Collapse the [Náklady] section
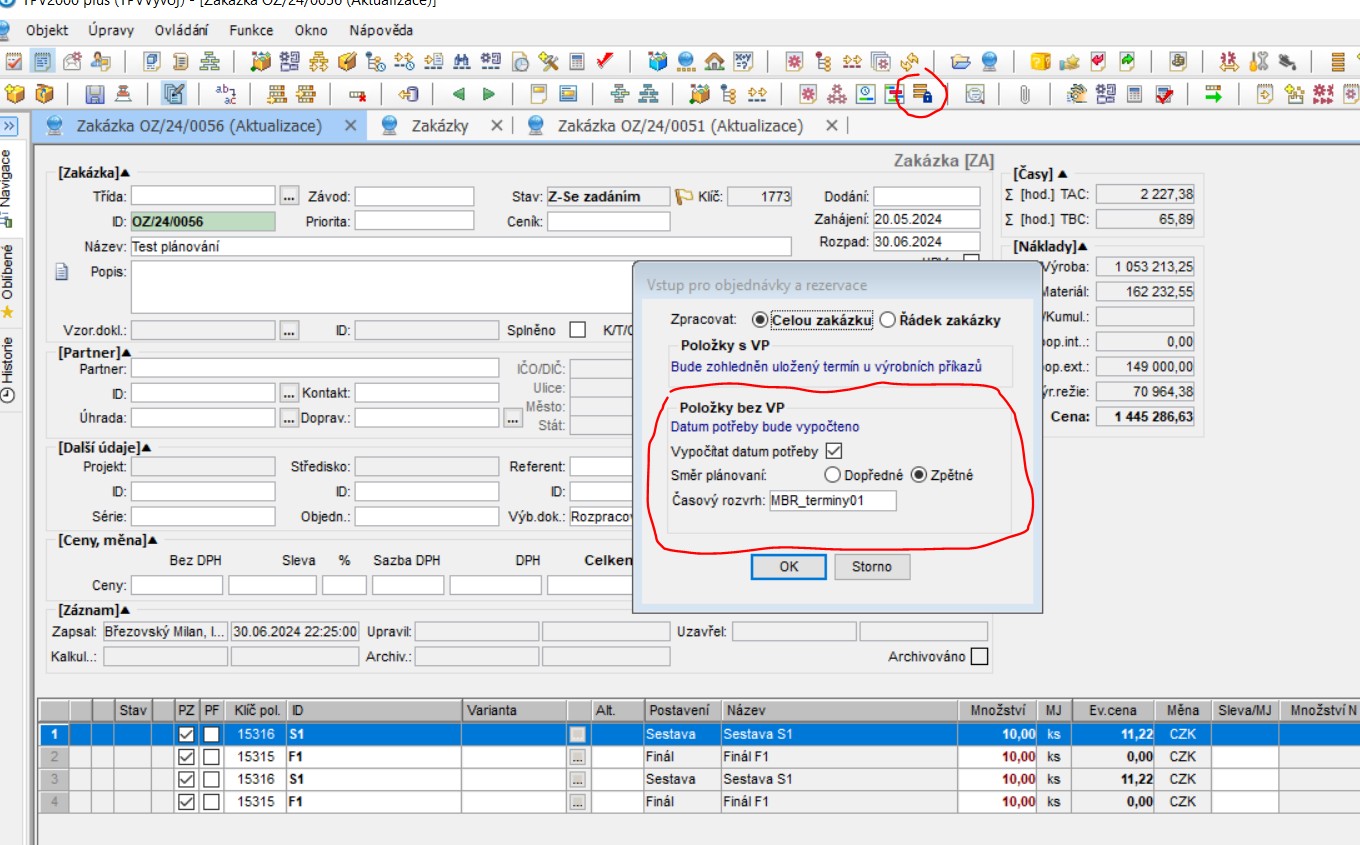Viewport: 1360px width, 845px height. [x=1083, y=245]
